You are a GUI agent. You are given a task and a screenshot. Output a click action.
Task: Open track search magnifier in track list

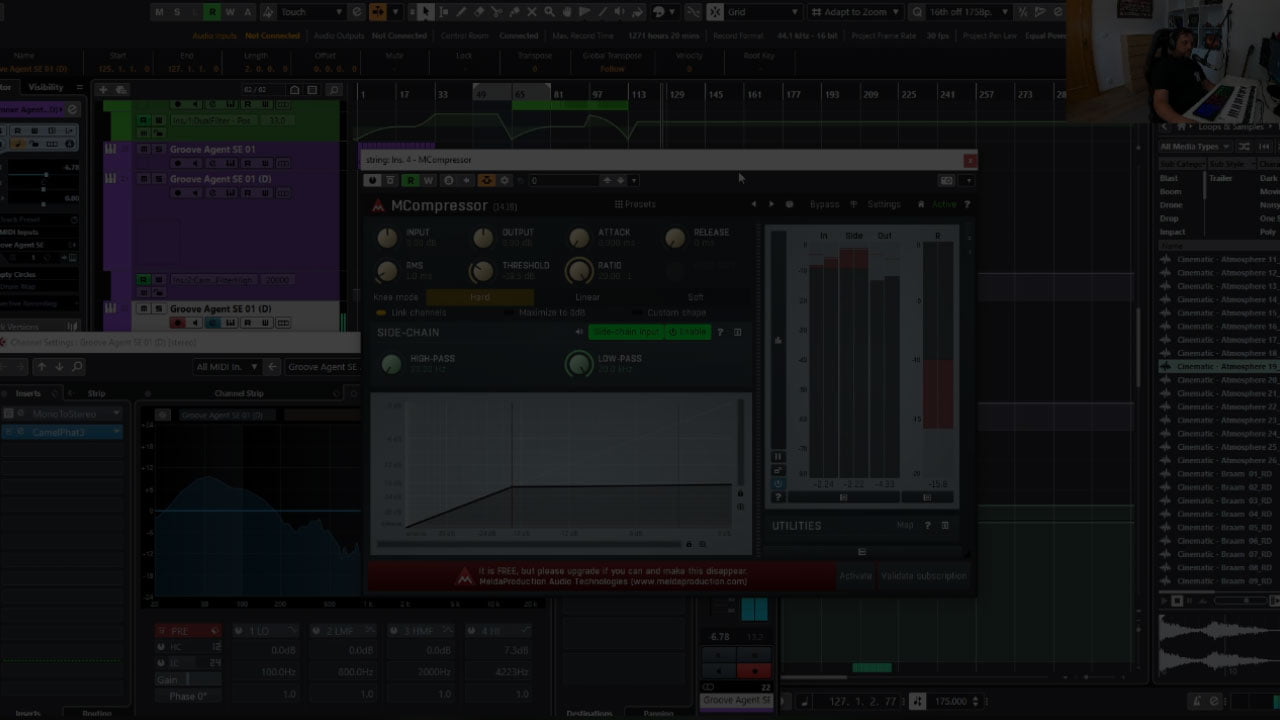(x=335, y=90)
